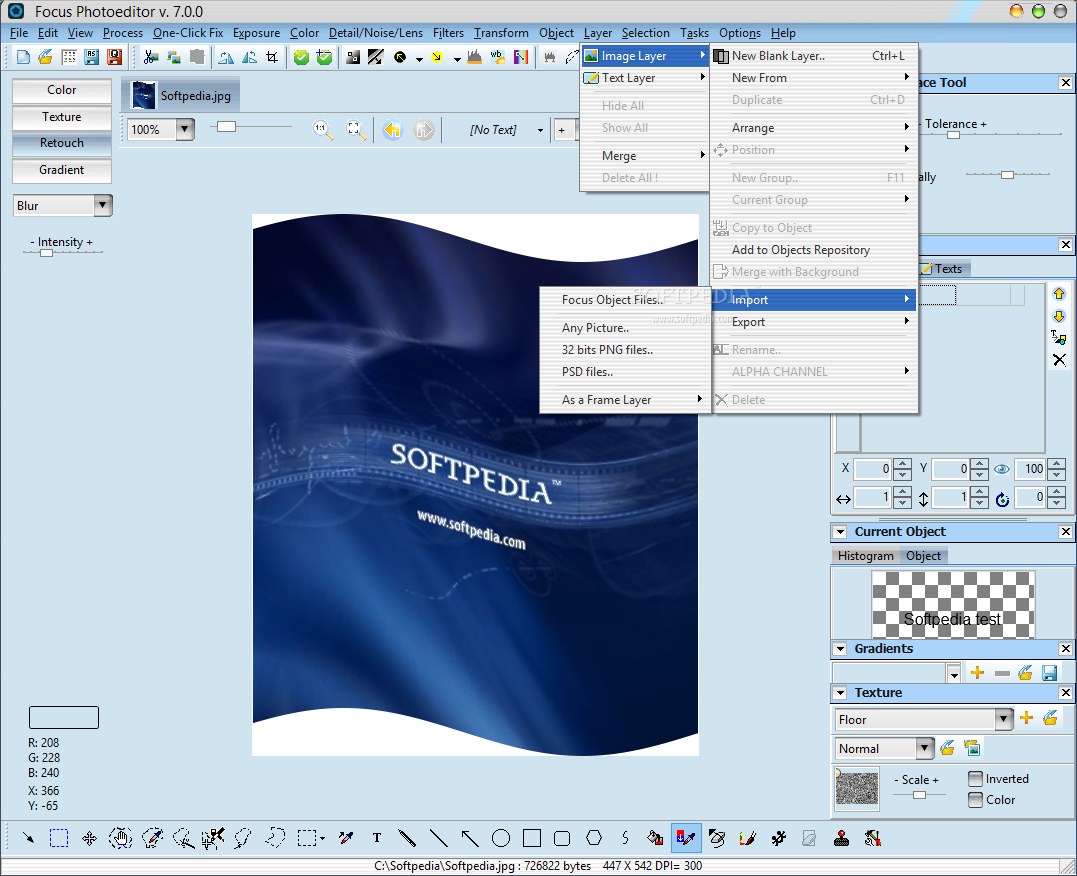Click the Retouch mode button
Image resolution: width=1077 pixels, height=876 pixels.
[62, 143]
